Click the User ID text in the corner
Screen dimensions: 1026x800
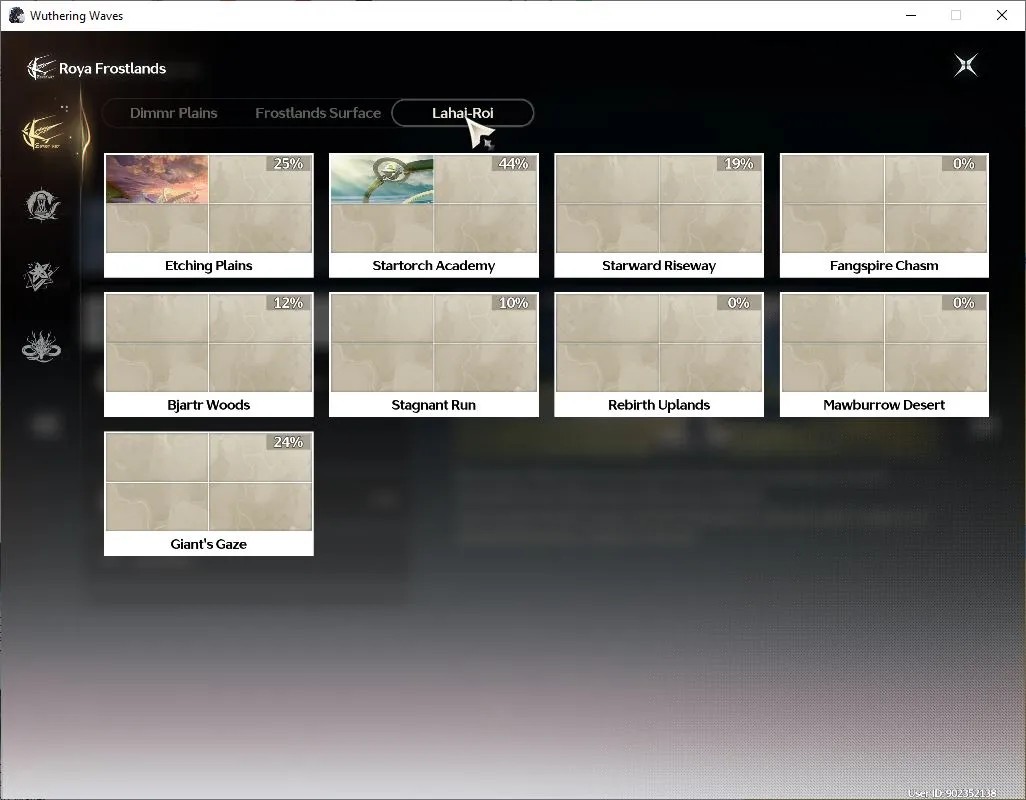pyautogui.click(x=952, y=793)
